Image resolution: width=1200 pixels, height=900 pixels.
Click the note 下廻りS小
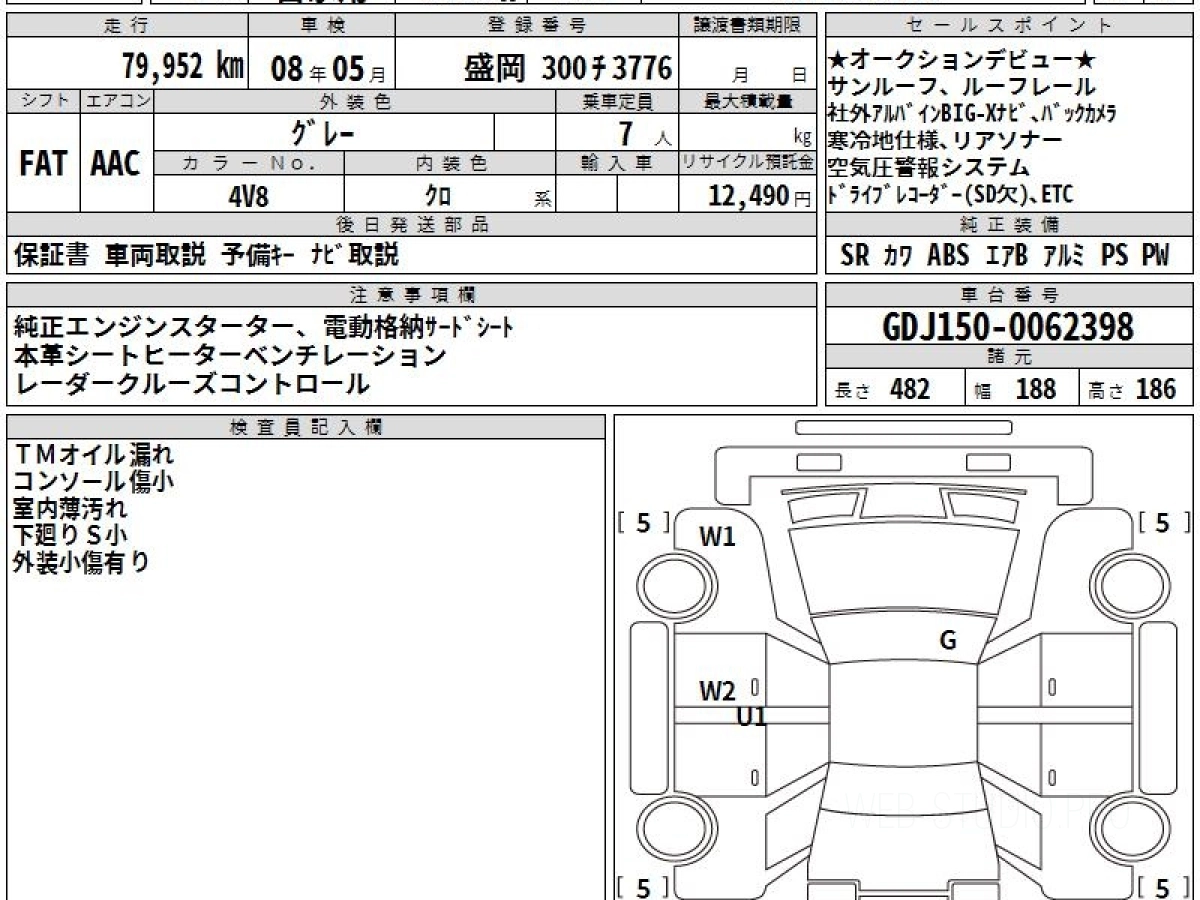70,535
